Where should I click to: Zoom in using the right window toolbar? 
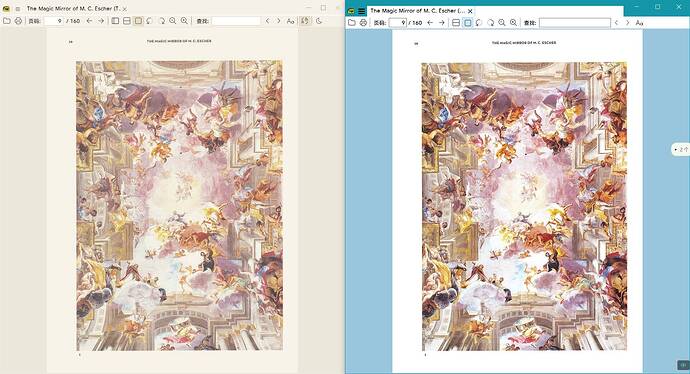pos(513,22)
